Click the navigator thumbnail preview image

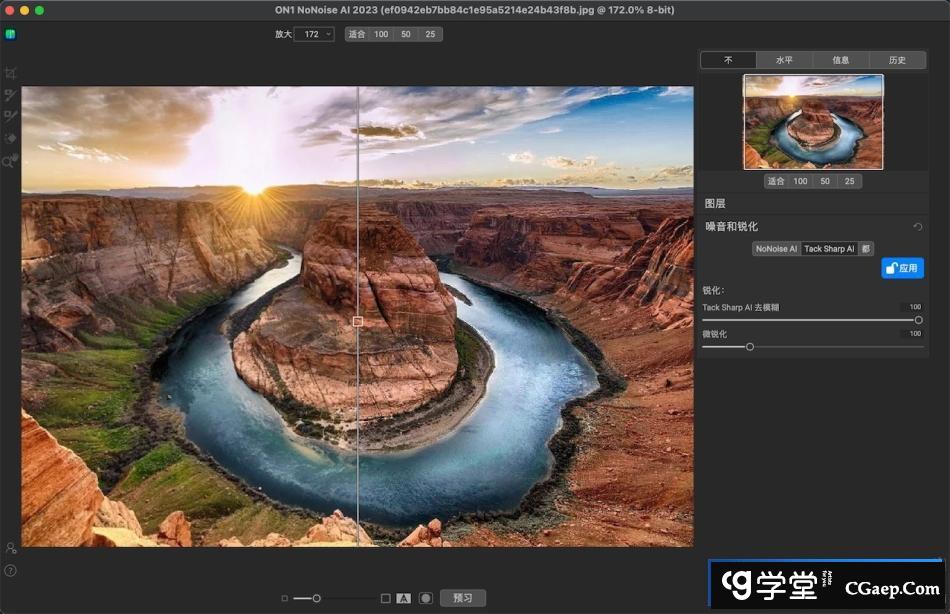click(x=812, y=122)
